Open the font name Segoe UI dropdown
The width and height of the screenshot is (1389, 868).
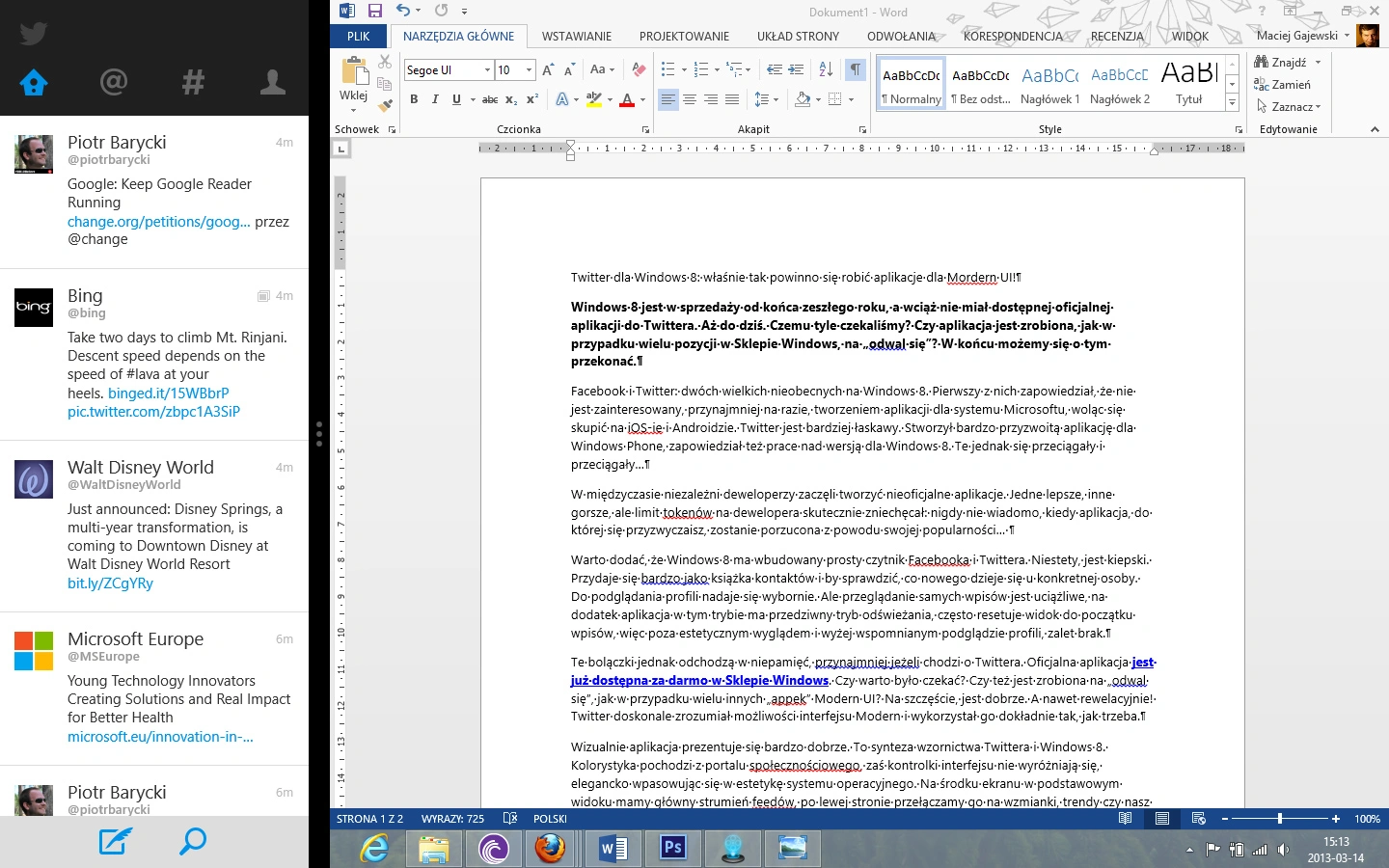[x=487, y=70]
